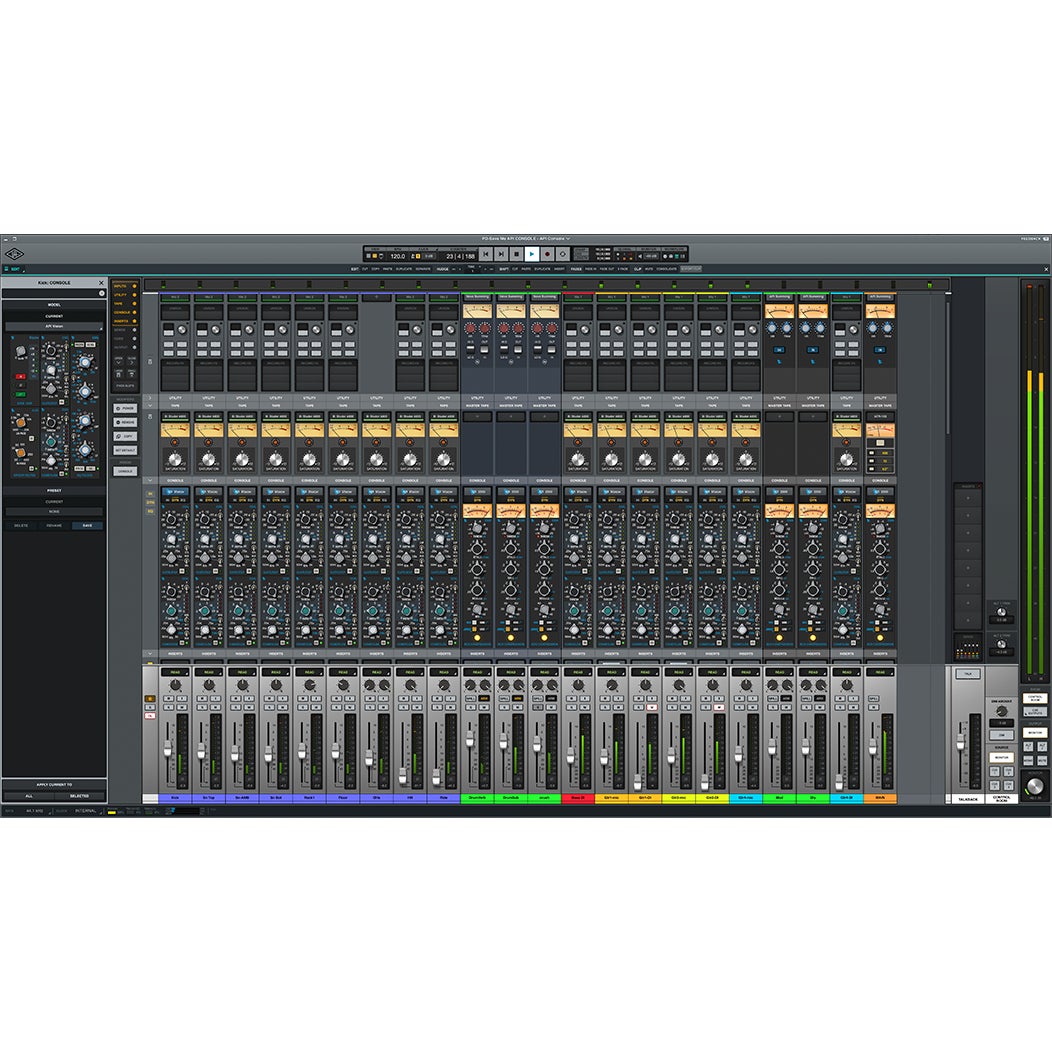
Task: Select FADES in the edit toolbar
Action: [x=576, y=269]
